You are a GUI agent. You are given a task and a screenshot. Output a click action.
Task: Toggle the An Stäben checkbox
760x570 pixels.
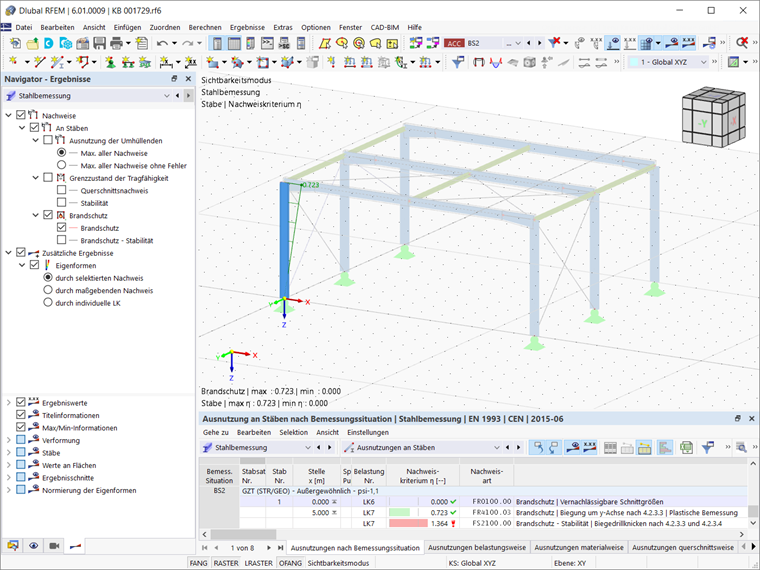pyautogui.click(x=34, y=127)
